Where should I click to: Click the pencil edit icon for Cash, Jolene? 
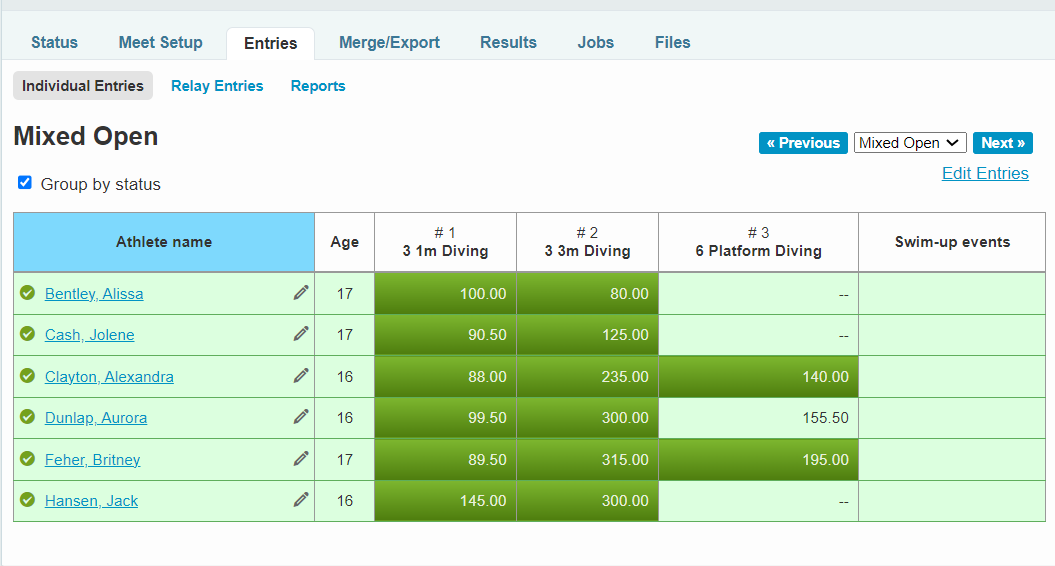301,334
